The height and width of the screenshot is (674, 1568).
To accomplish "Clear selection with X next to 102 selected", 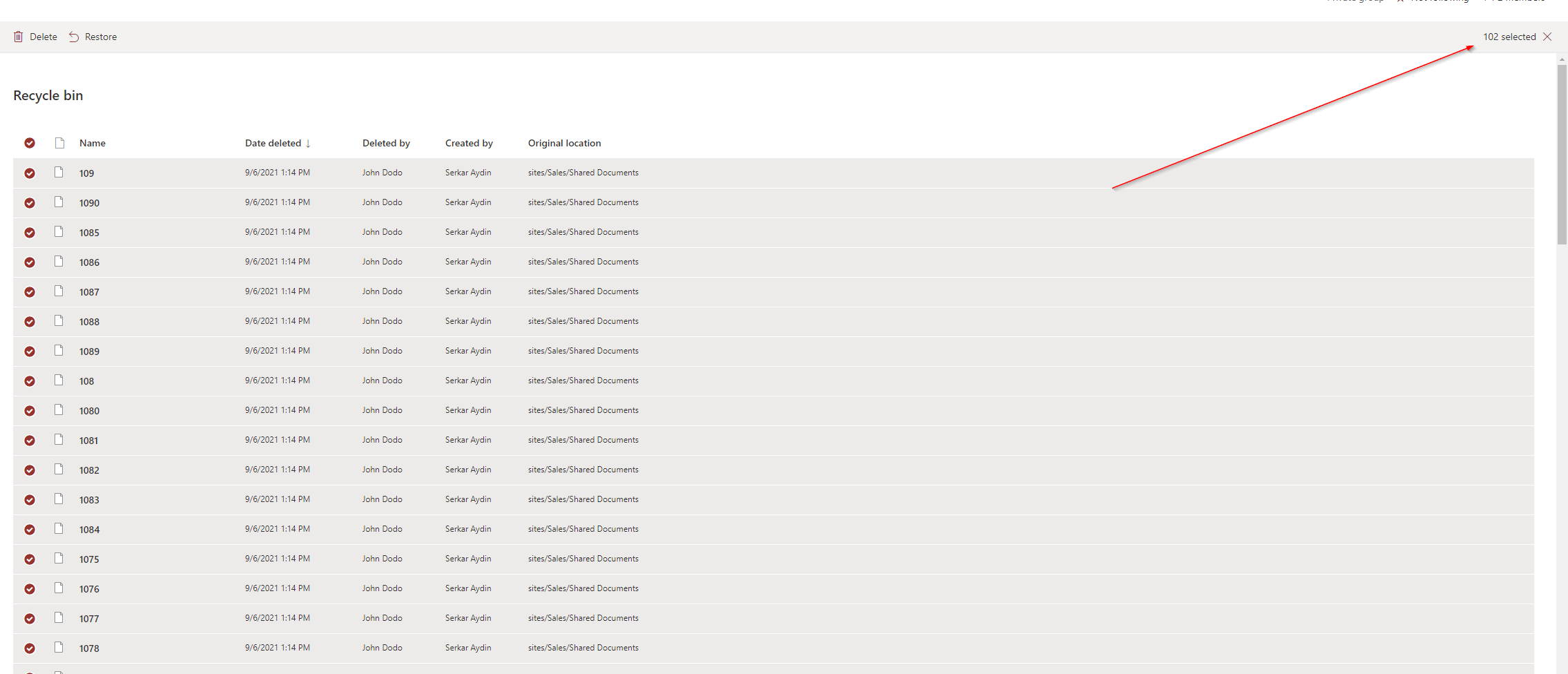I will 1547,37.
